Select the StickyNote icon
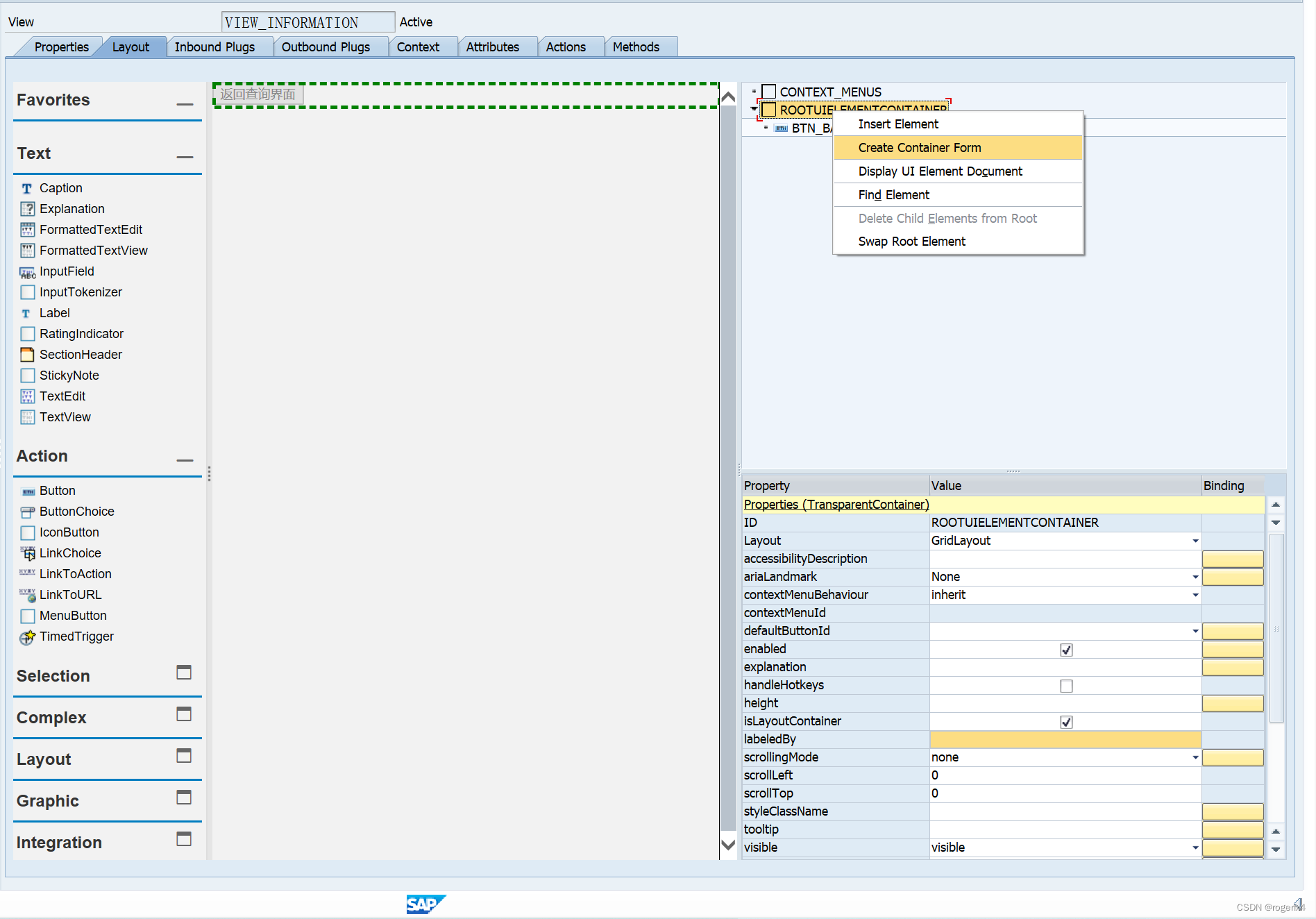Viewport: 1316px width, 919px height. pos(27,376)
